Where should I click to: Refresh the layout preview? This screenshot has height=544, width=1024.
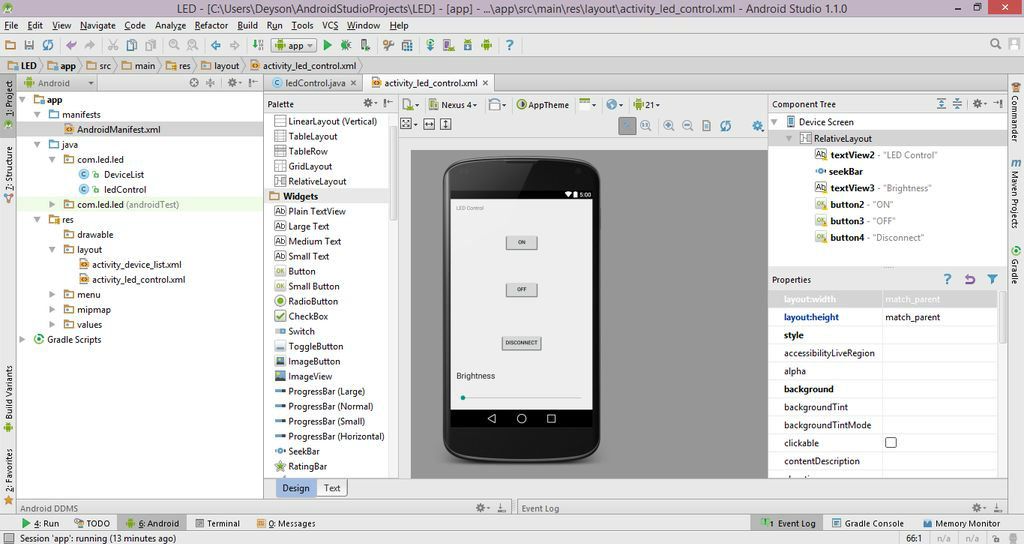pos(726,125)
